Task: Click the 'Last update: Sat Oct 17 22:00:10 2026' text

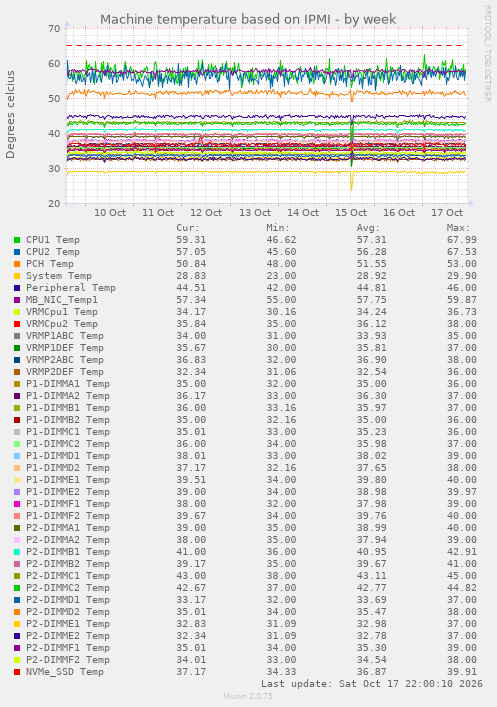Action: (372, 684)
